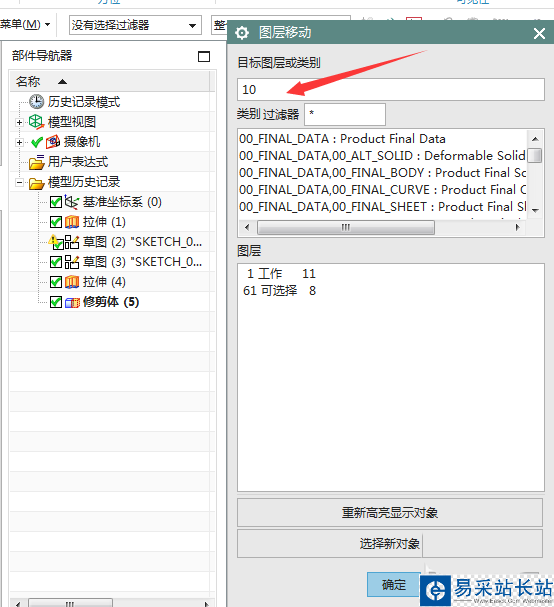Click category list scroll right arrow
Screen dimensions: 554x607
518,227
